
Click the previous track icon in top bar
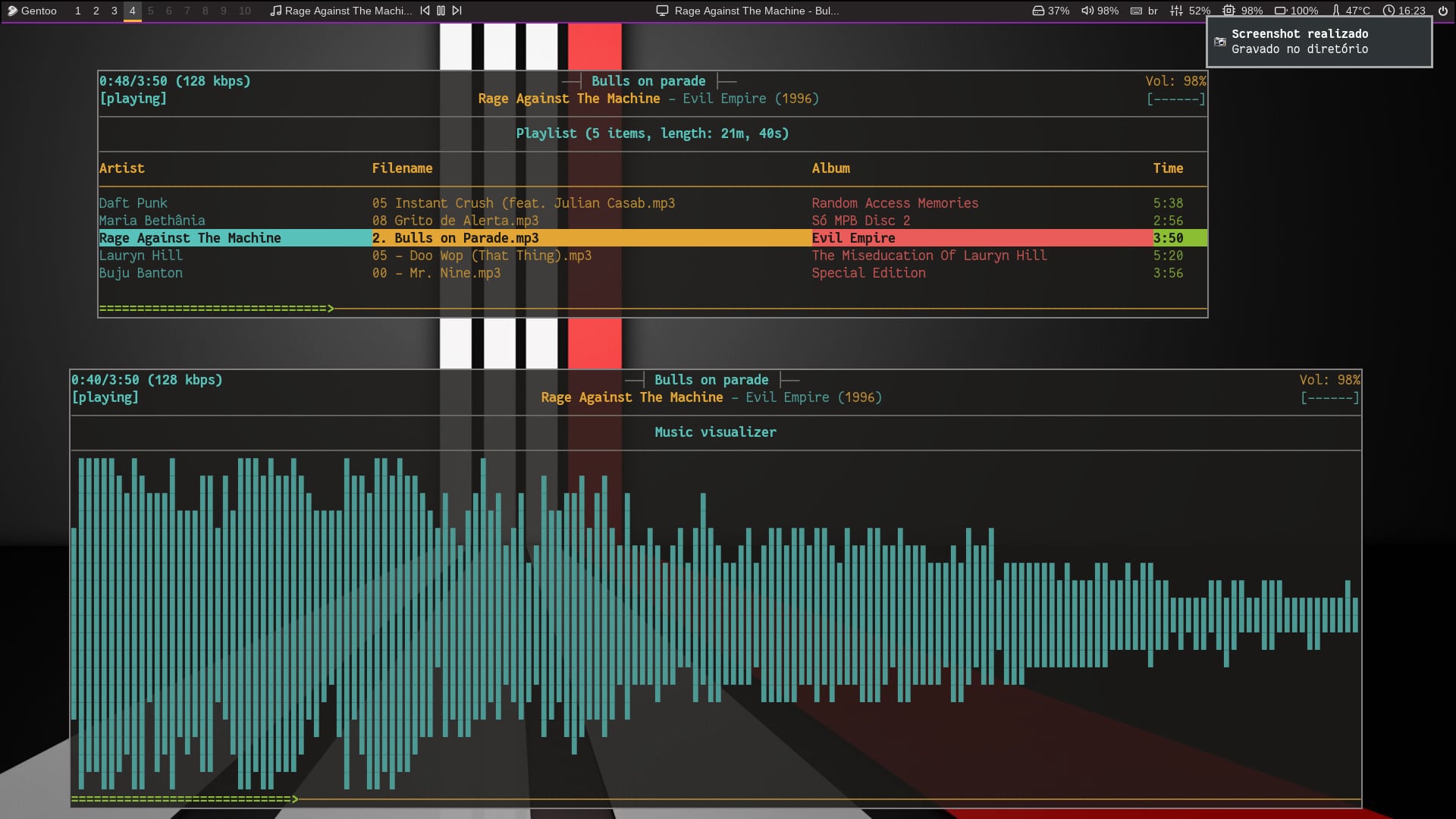[x=425, y=11]
